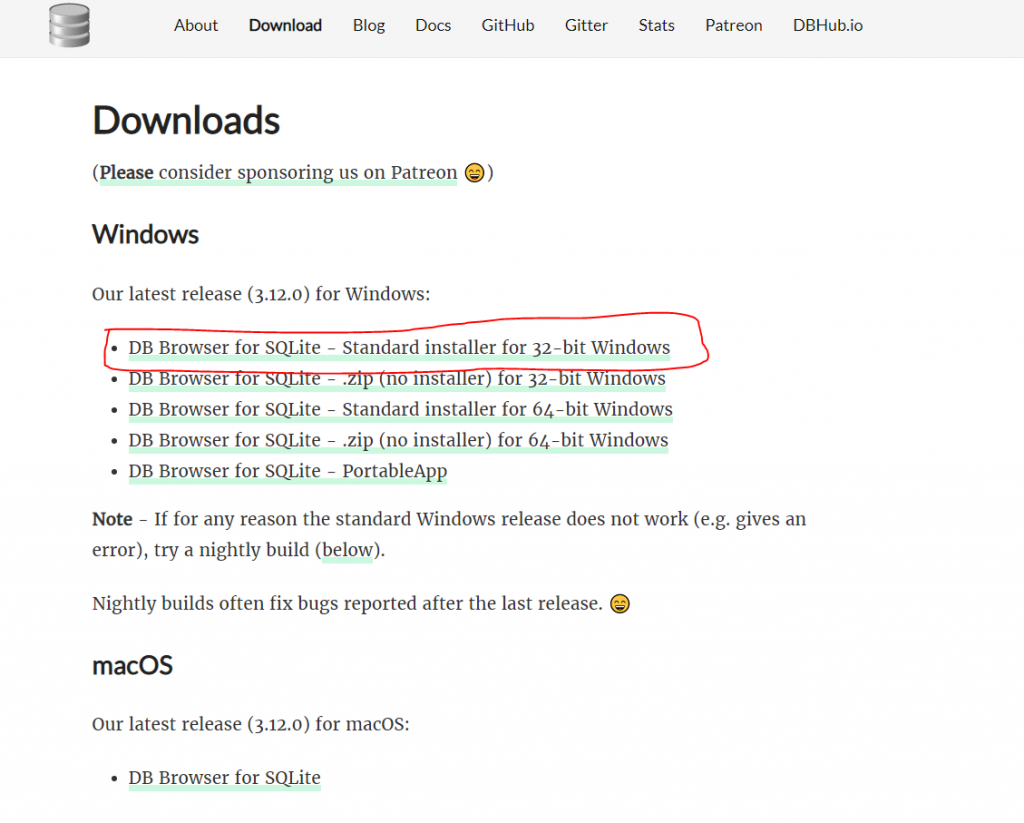Click the grinning emoji after Patreon link
The width and height of the screenshot is (1024, 823).
[x=475, y=173]
